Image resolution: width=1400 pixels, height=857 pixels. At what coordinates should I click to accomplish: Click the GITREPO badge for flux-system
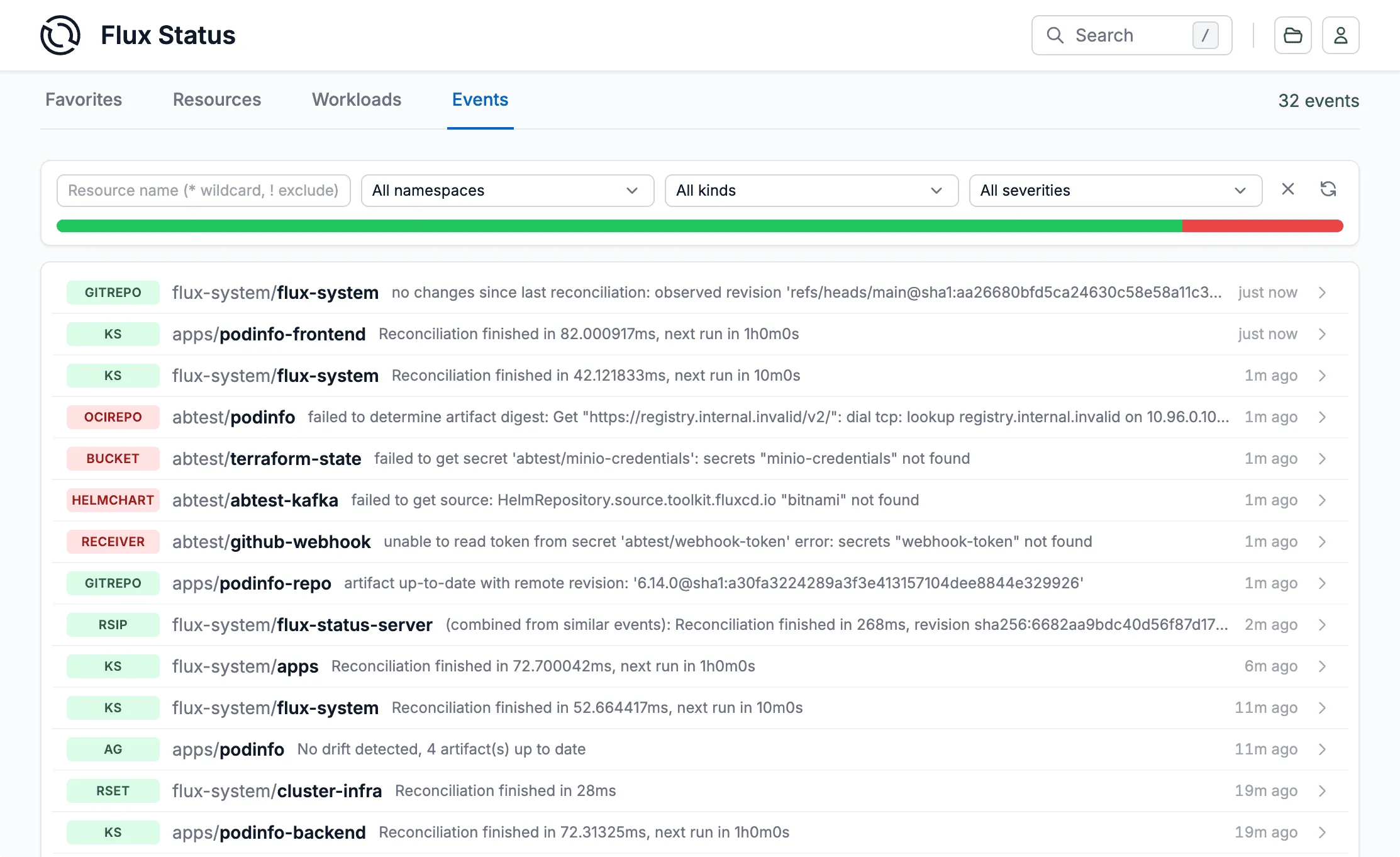click(113, 293)
